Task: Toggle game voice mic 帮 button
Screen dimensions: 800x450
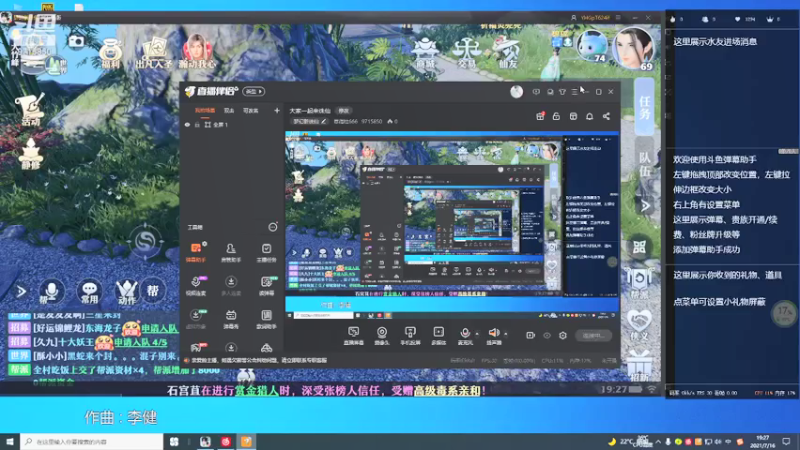Action: point(52,291)
